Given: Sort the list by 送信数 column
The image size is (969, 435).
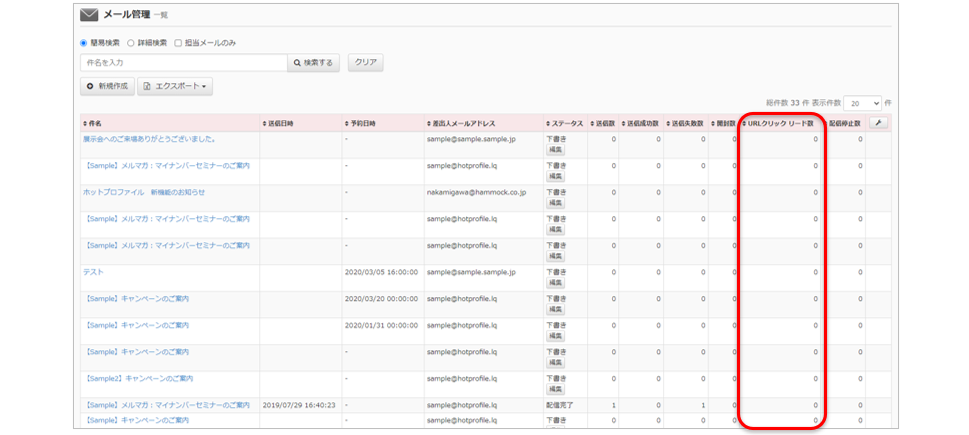Looking at the screenshot, I should pyautogui.click(x=603, y=124).
